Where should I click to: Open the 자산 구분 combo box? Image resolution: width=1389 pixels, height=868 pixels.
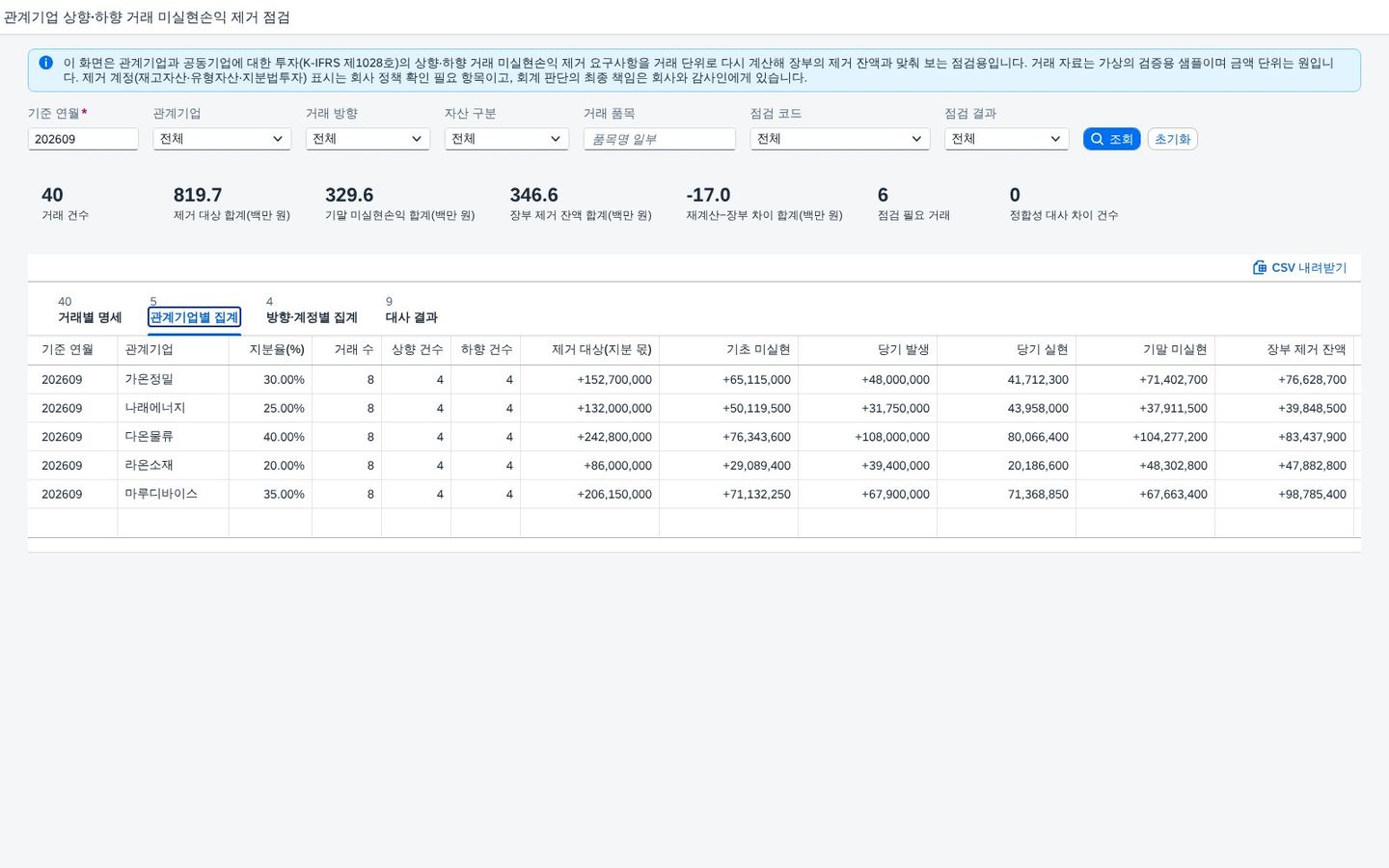[506, 139]
